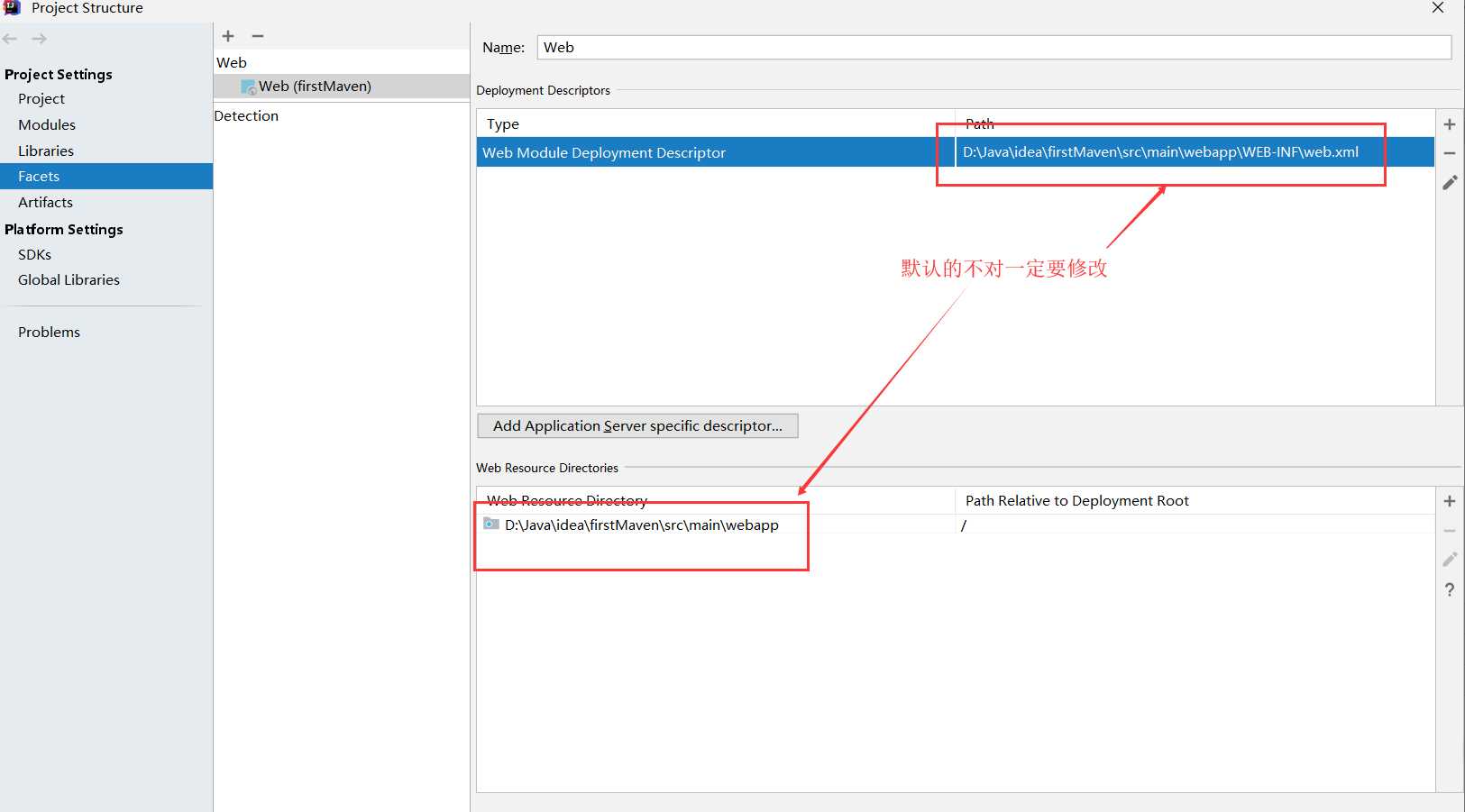This screenshot has height=812, width=1465.
Task: Close the Project Structure dialog
Action: point(1438,8)
